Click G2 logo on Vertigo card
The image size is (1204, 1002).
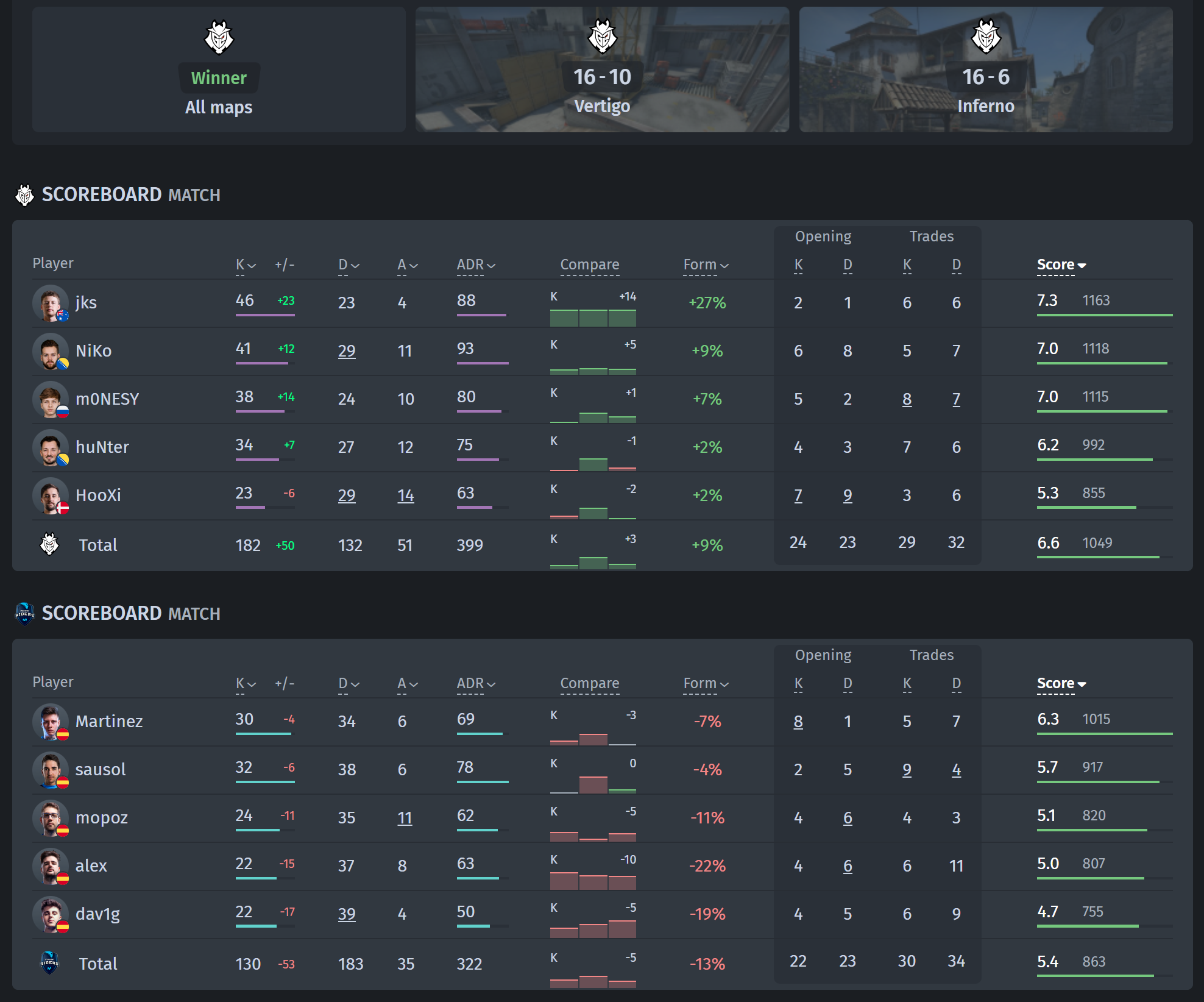coord(602,37)
